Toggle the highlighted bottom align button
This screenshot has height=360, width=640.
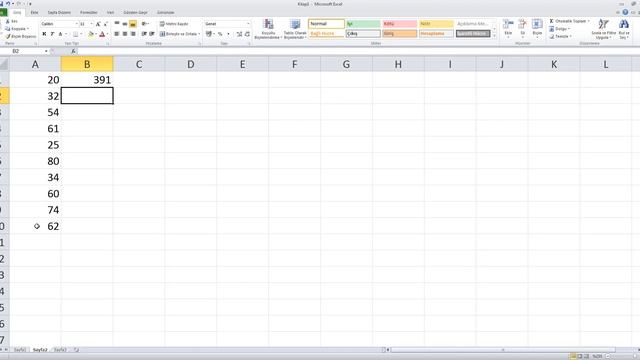tap(133, 24)
